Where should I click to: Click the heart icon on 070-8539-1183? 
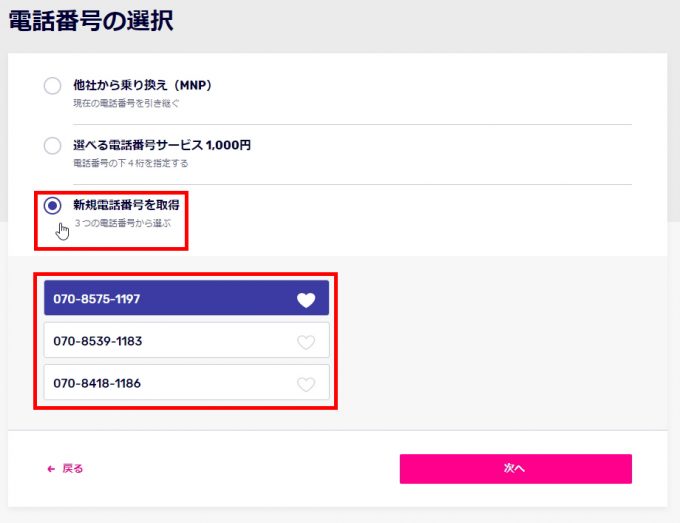click(306, 342)
